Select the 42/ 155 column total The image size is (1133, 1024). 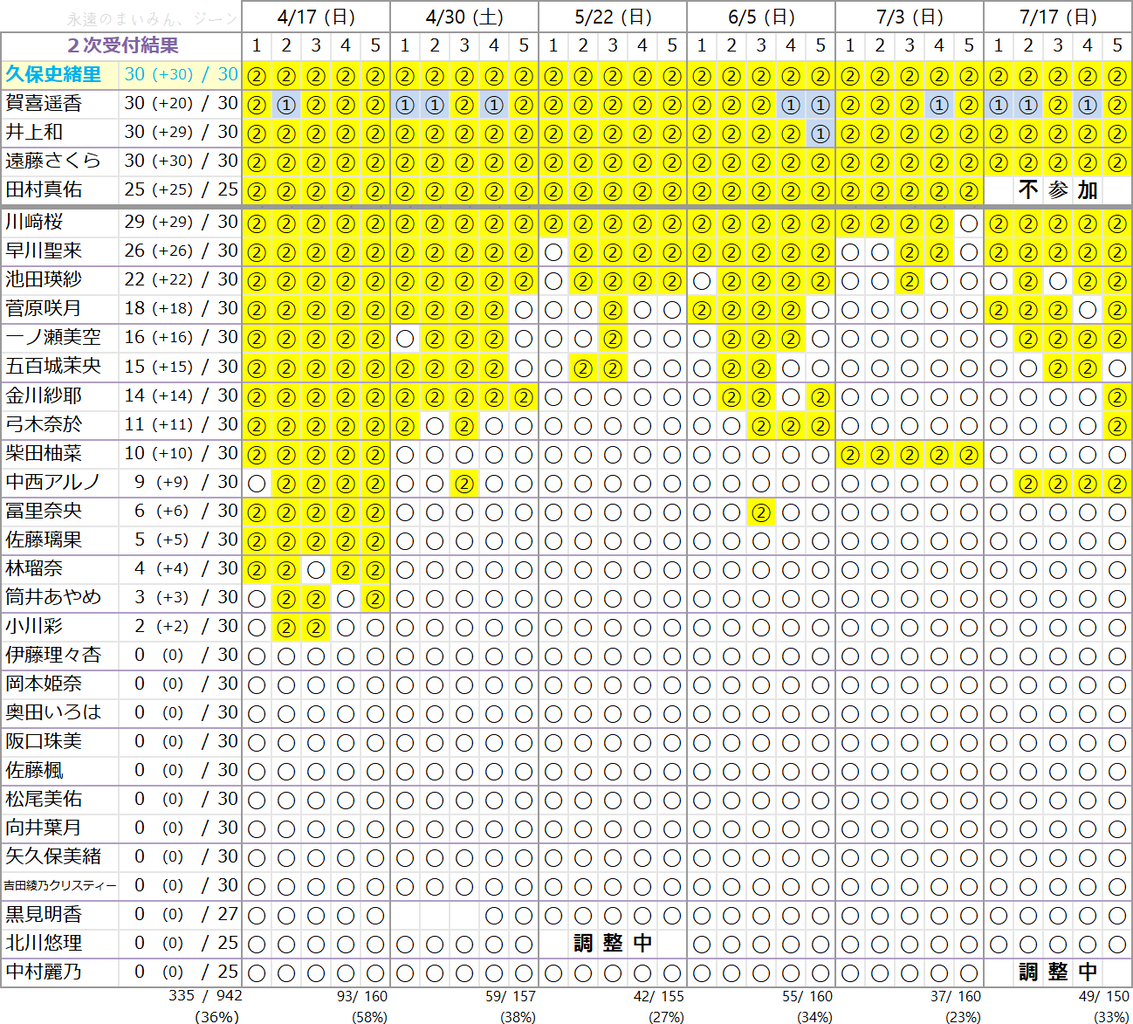658,997
